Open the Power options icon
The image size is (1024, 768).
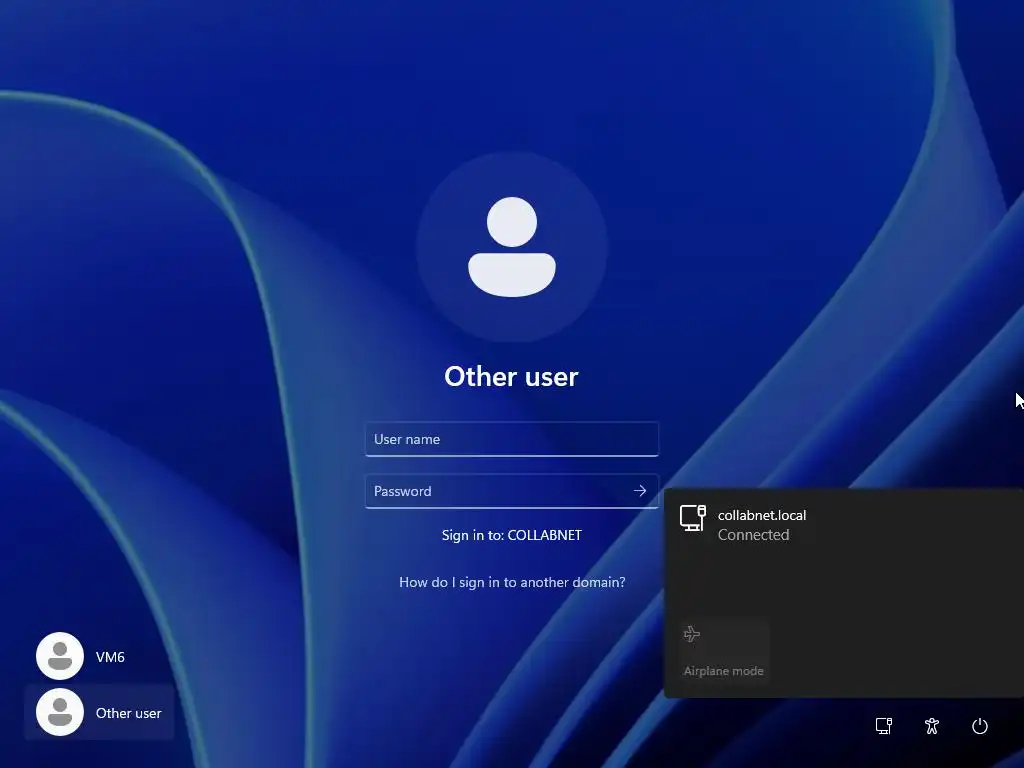[980, 726]
